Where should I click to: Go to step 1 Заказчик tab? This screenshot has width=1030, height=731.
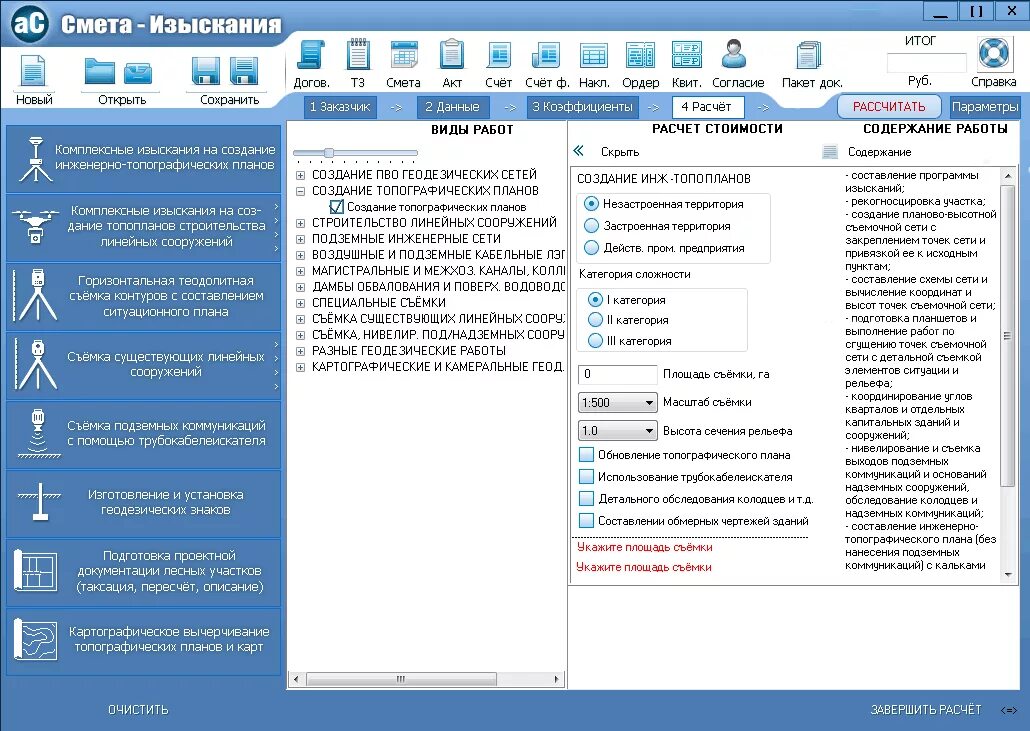click(340, 106)
